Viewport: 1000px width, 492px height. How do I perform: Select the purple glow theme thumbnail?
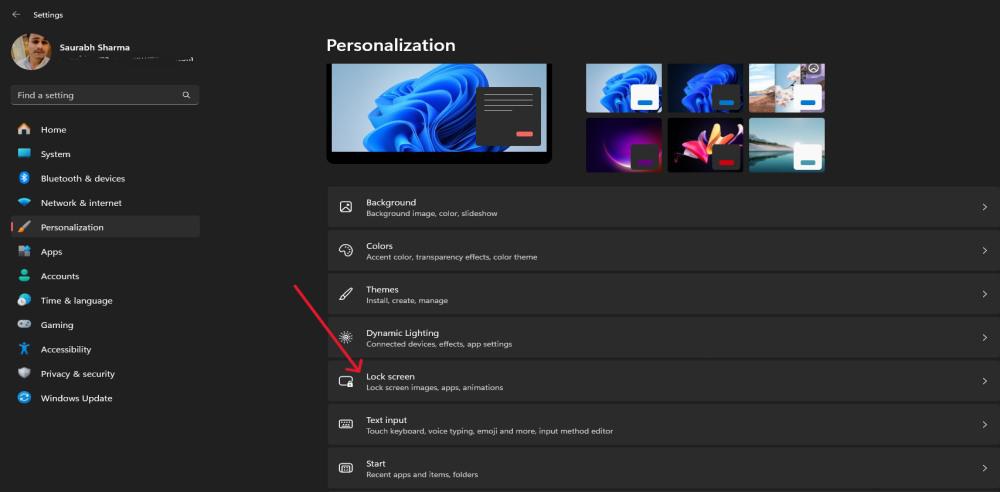[x=624, y=145]
